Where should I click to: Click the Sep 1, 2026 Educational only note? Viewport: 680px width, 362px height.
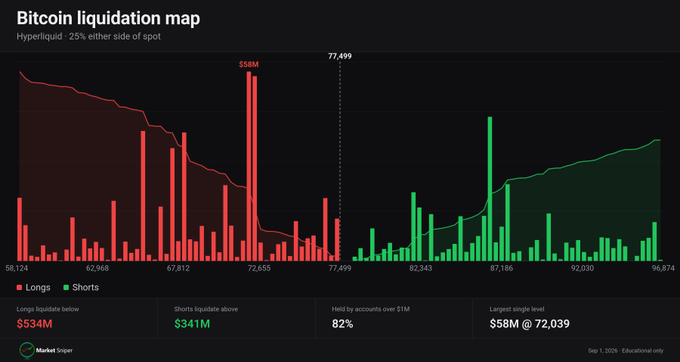(x=626, y=350)
